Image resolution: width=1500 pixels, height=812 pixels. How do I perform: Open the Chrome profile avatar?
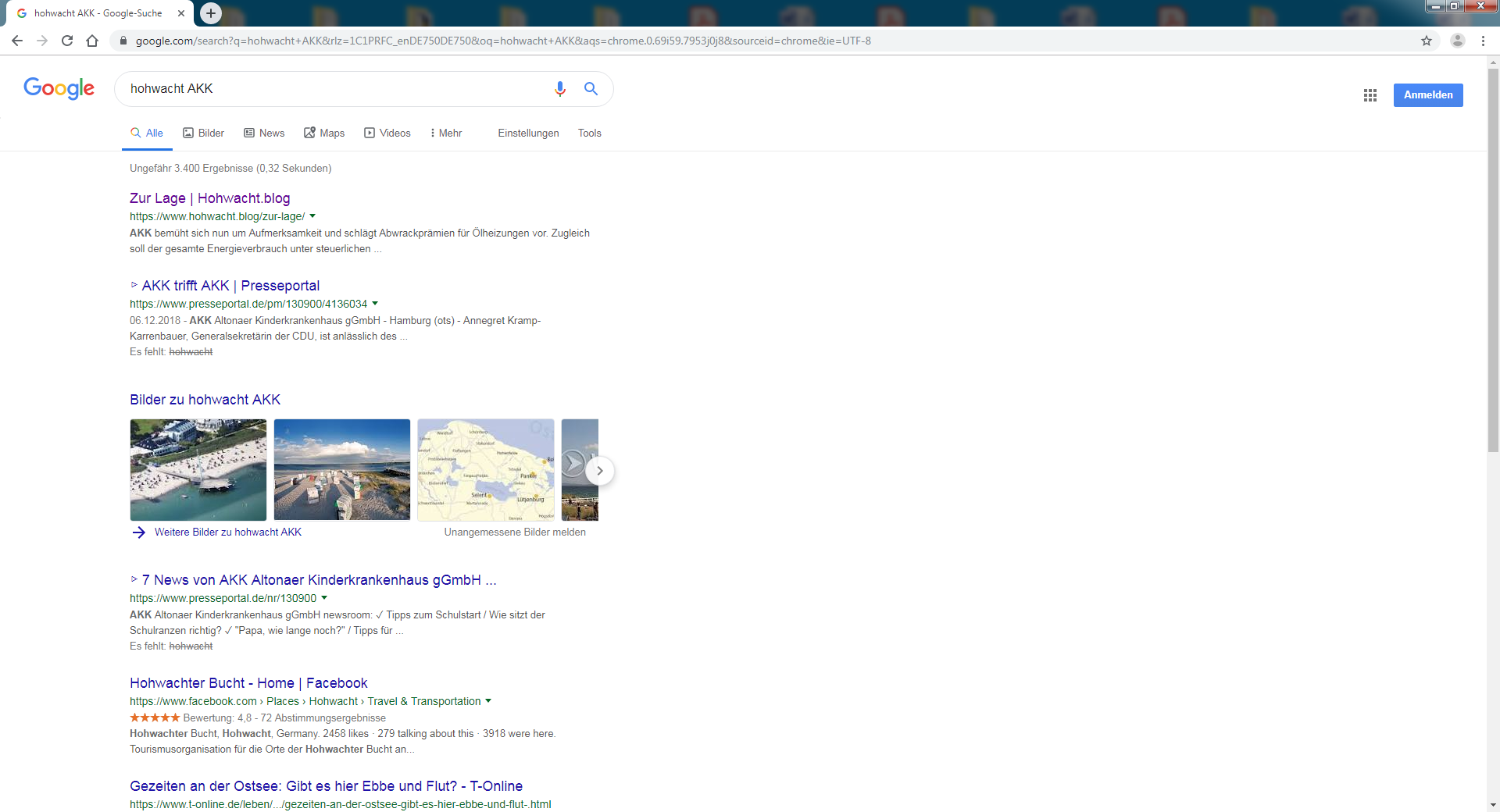[x=1457, y=41]
